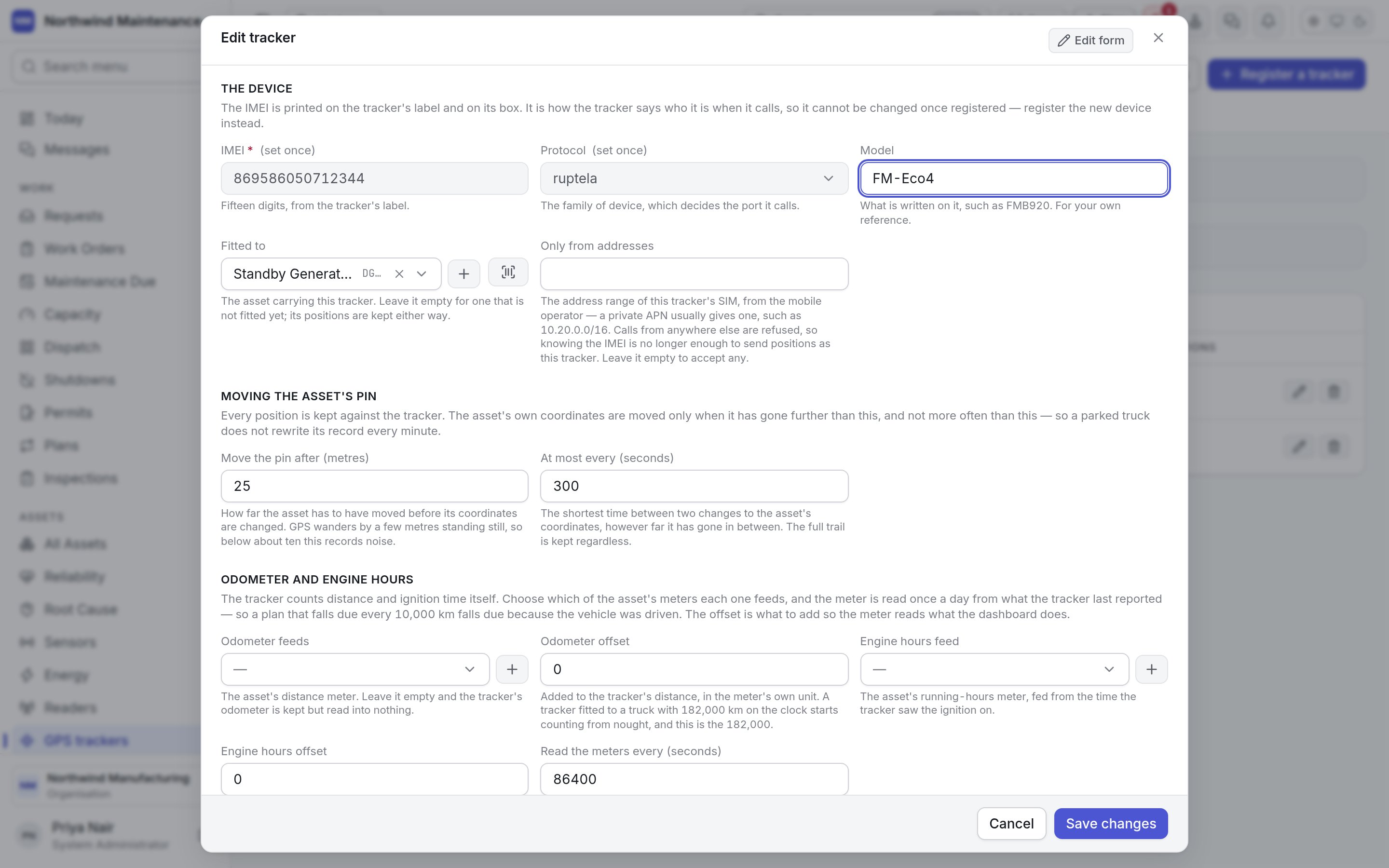The height and width of the screenshot is (868, 1389).
Task: Click the Read the meters every field
Action: click(x=694, y=779)
